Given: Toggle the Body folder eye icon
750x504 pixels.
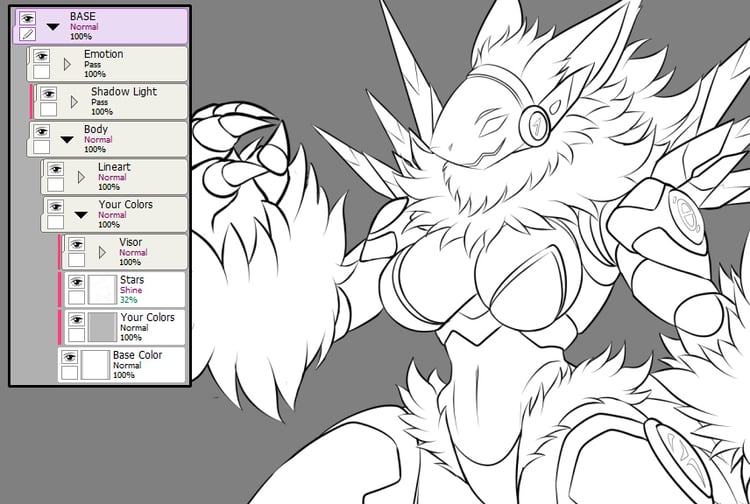Looking at the screenshot, I should [42, 131].
